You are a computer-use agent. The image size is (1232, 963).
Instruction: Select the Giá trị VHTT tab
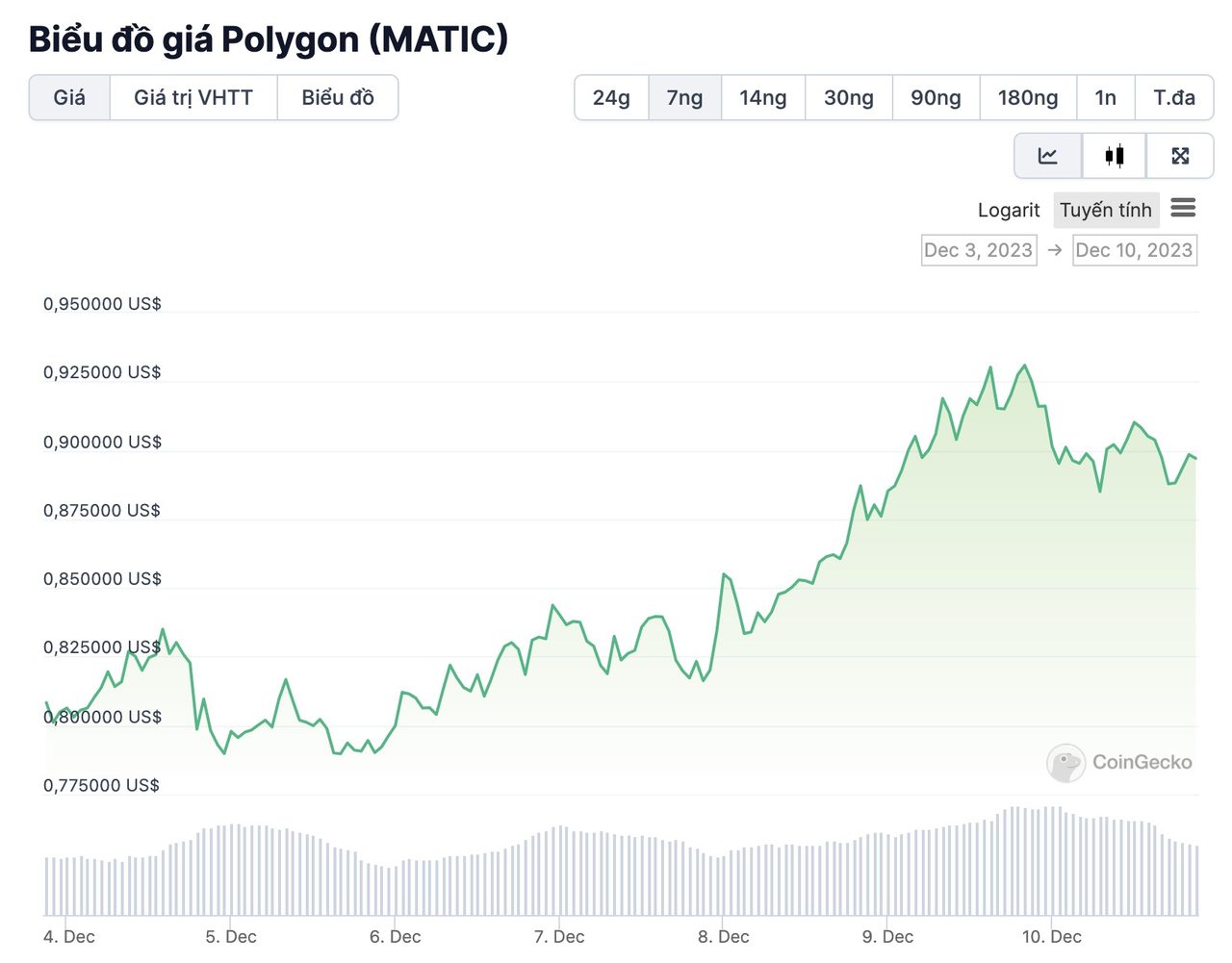click(x=193, y=97)
